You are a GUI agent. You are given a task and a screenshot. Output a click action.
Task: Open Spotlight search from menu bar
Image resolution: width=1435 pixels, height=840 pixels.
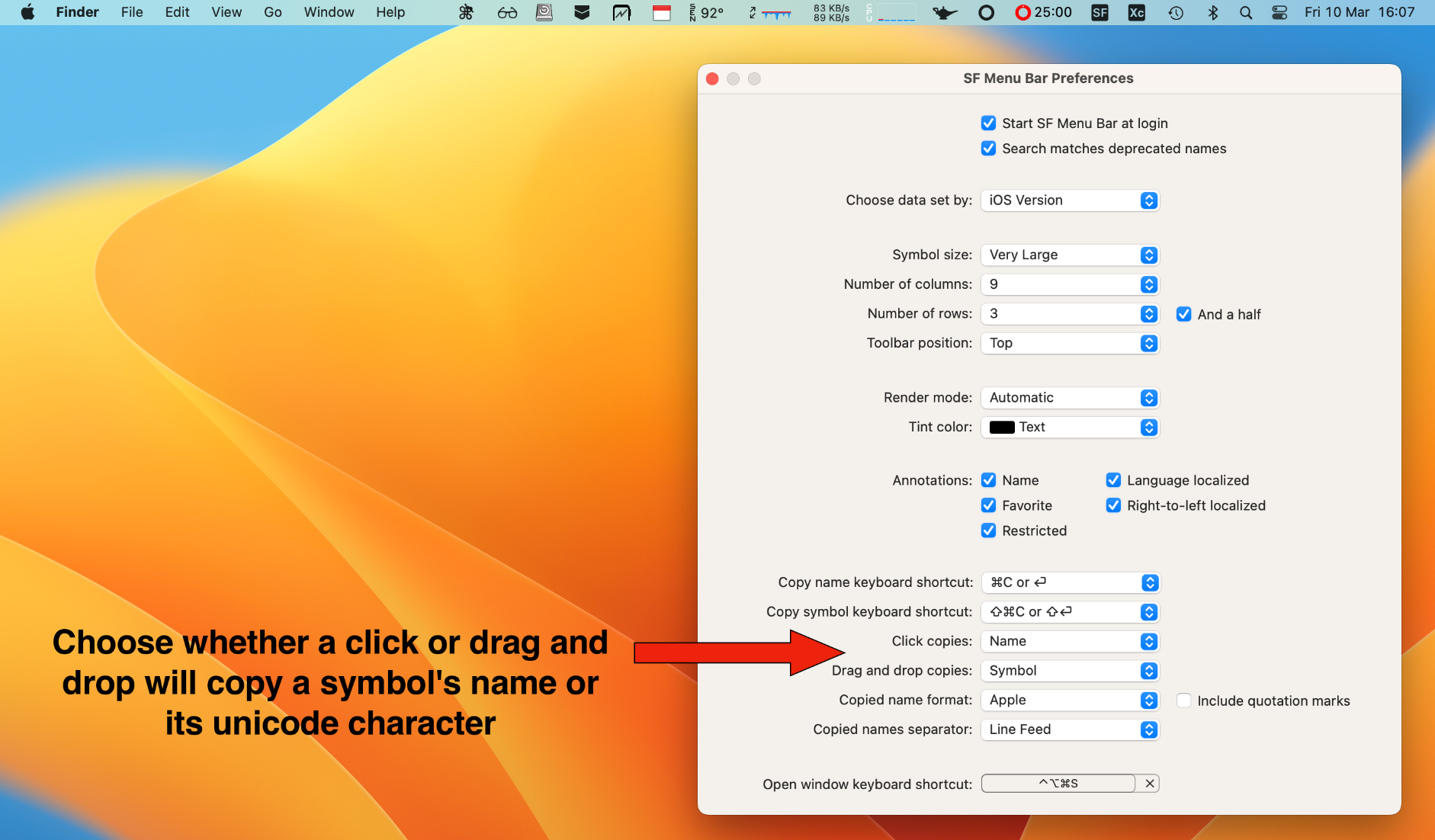click(x=1246, y=12)
